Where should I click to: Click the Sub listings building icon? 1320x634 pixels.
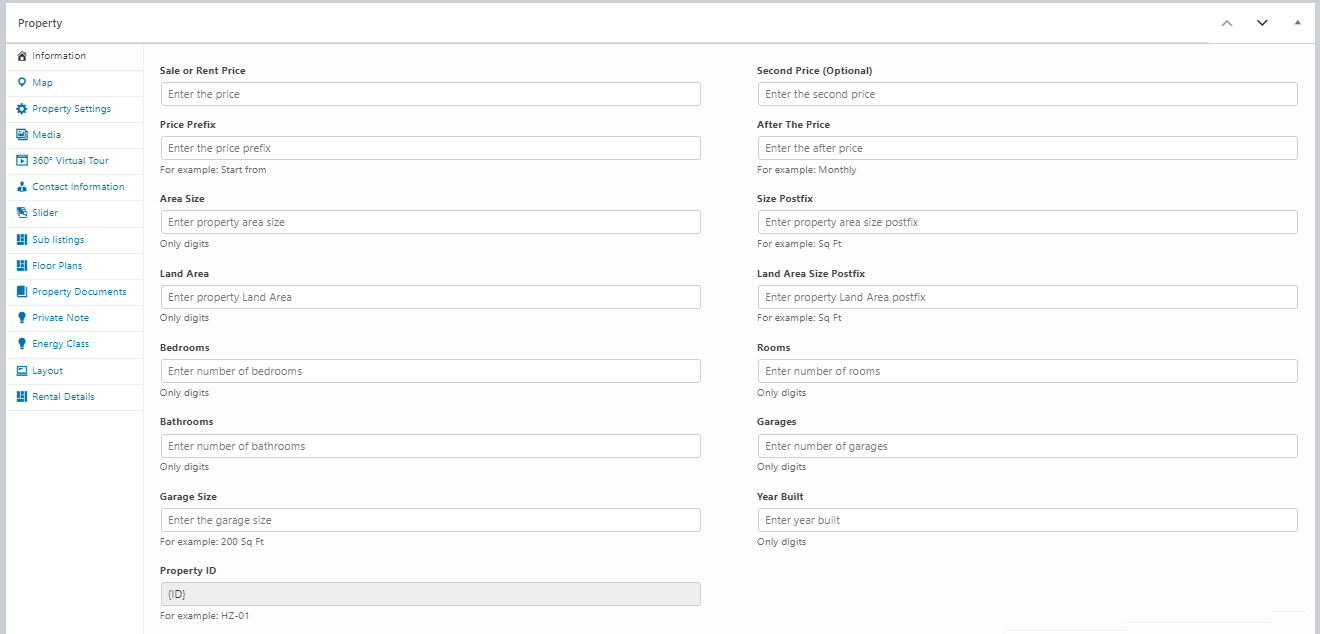pyautogui.click(x=22, y=240)
